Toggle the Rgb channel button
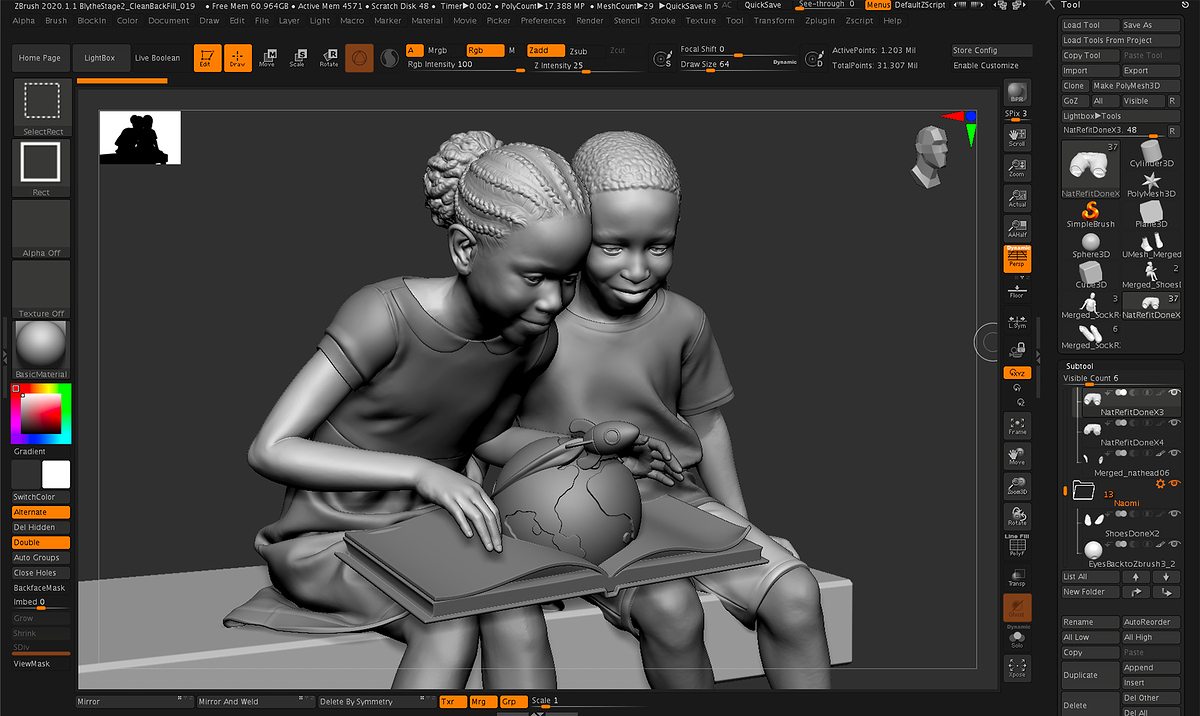Screen dimensions: 1200x716 click(x=485, y=50)
